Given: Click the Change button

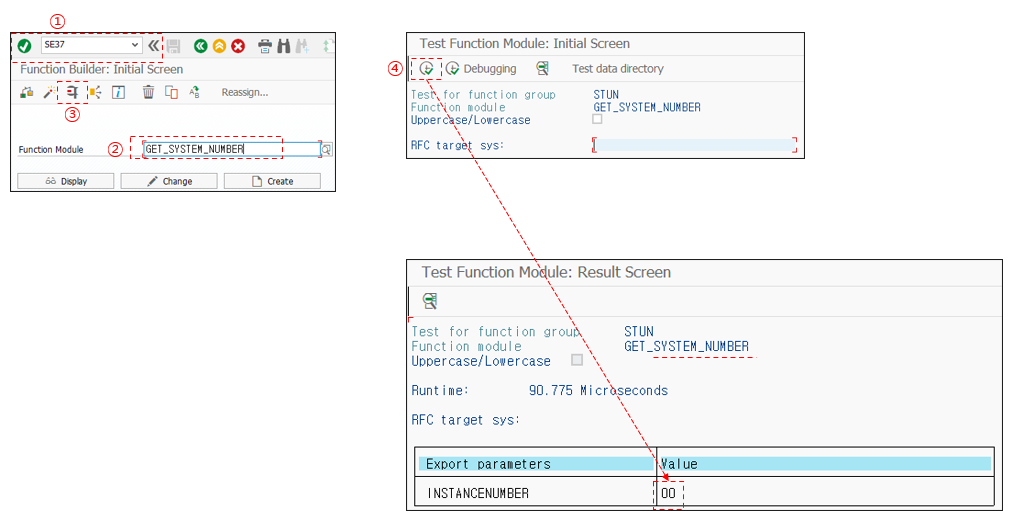Looking at the screenshot, I should point(169,181).
